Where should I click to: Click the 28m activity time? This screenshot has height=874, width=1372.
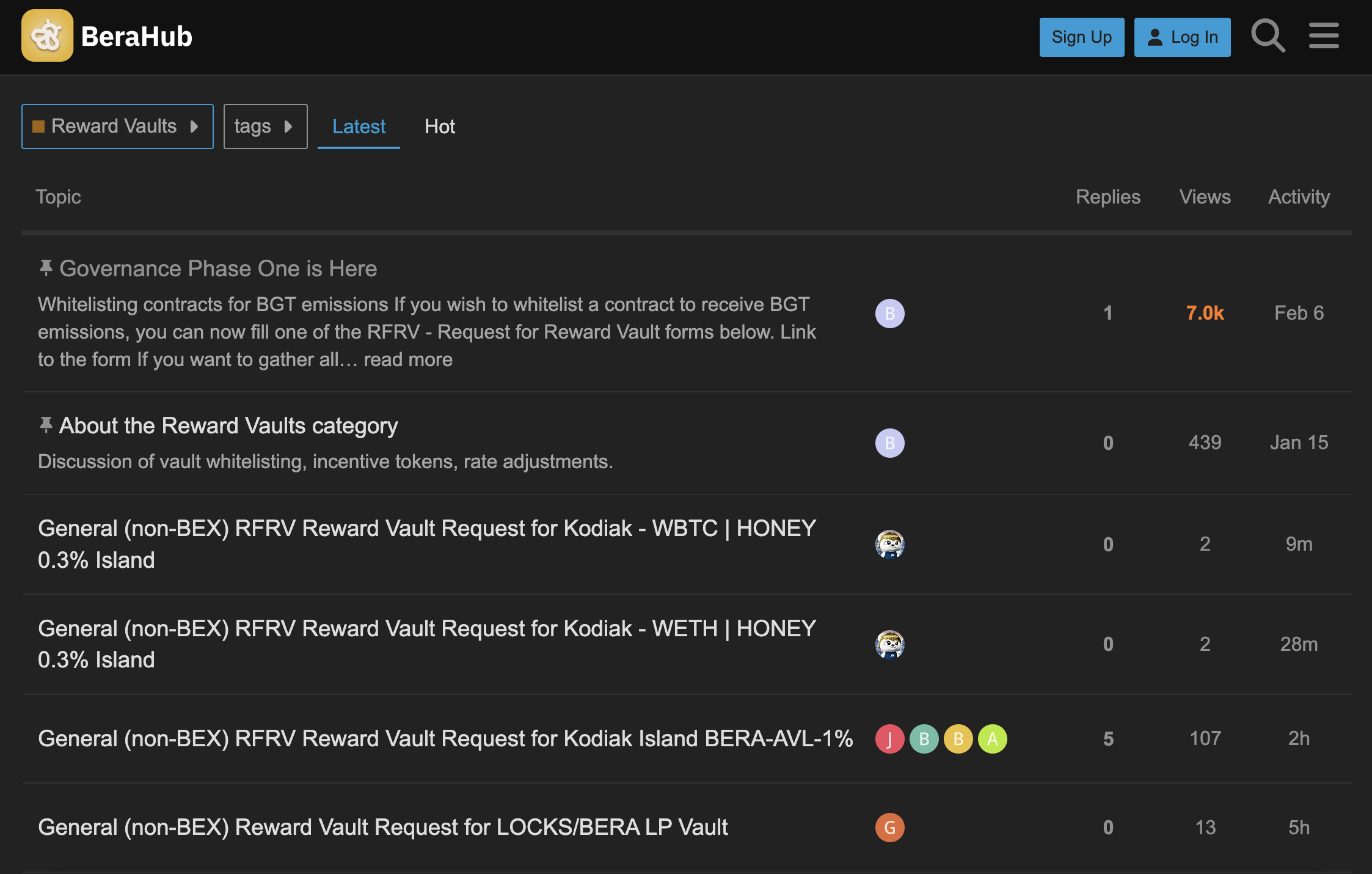pyautogui.click(x=1299, y=644)
